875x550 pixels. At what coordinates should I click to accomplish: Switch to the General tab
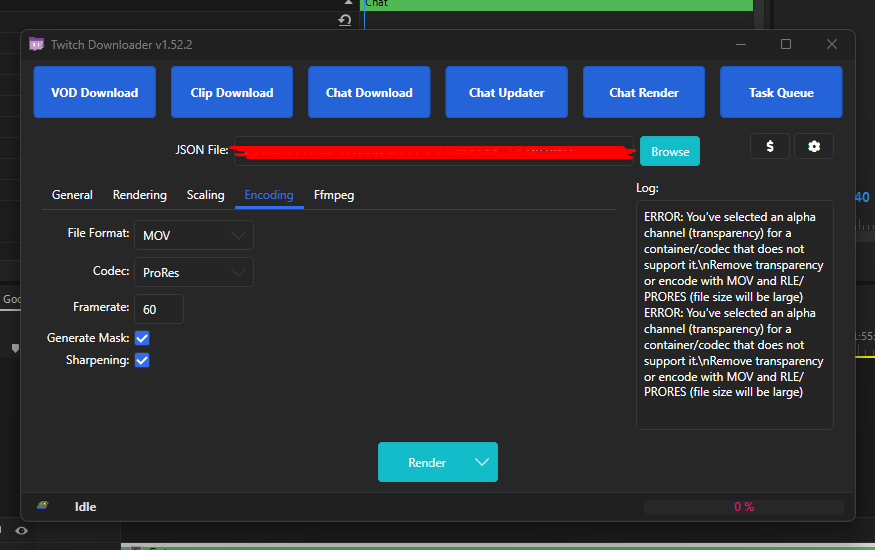coord(72,195)
